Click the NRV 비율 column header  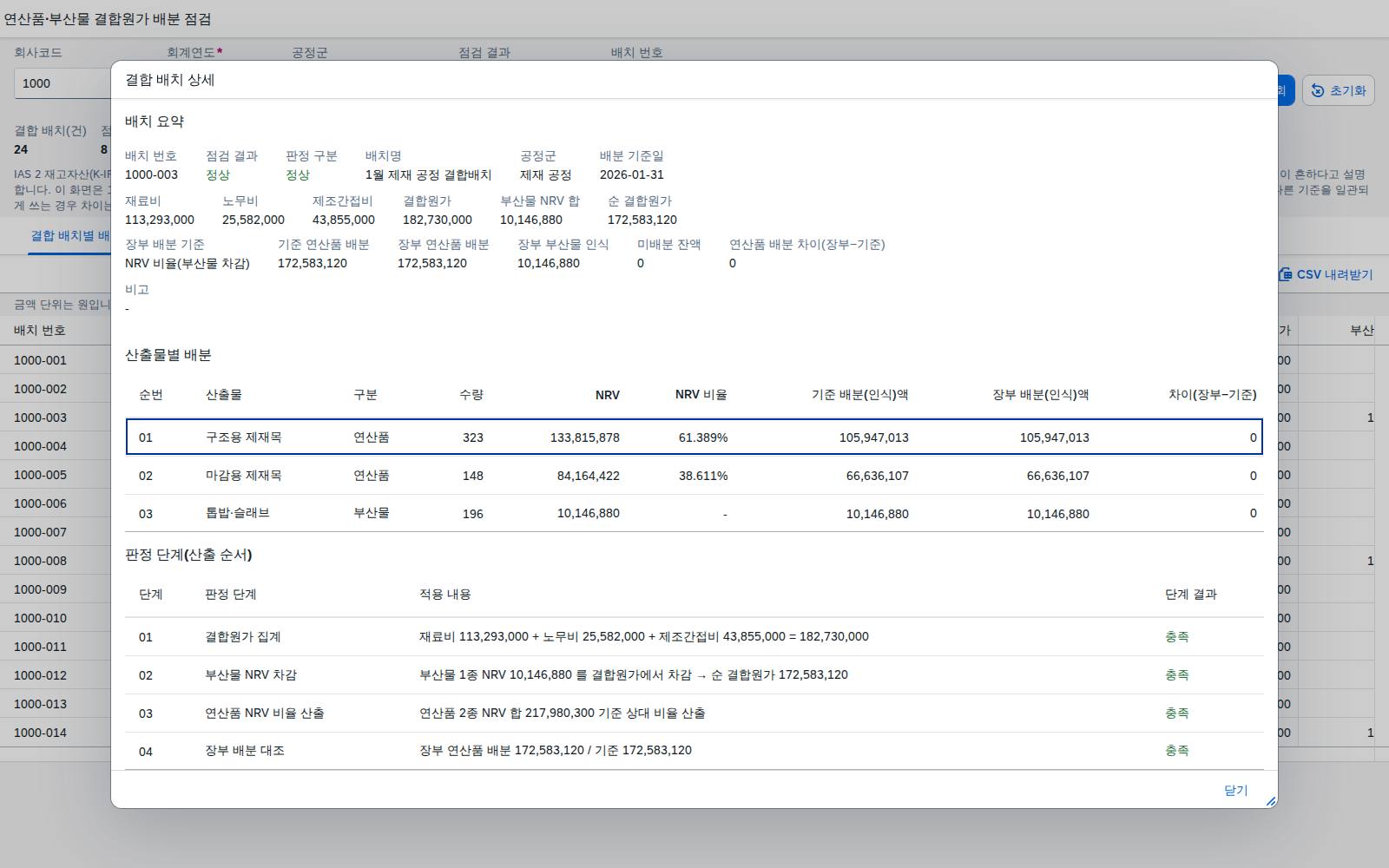click(x=701, y=395)
